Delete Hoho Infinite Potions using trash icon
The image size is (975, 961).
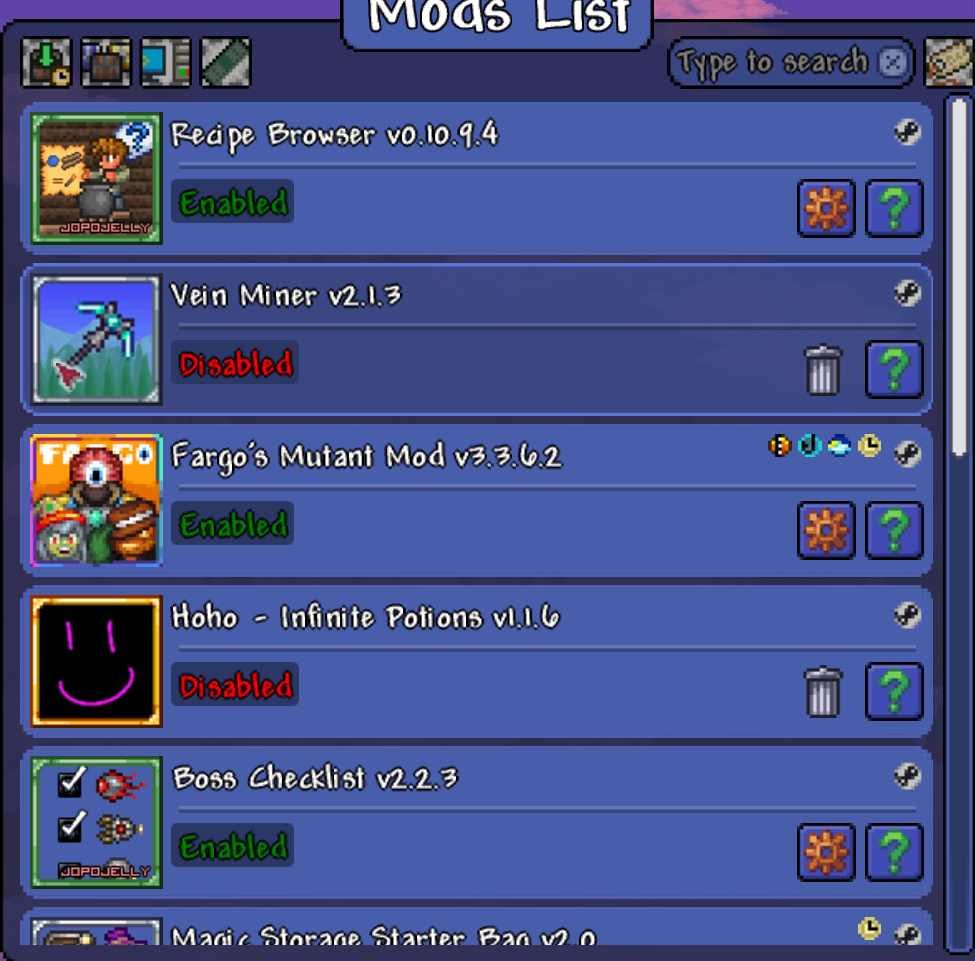point(823,692)
